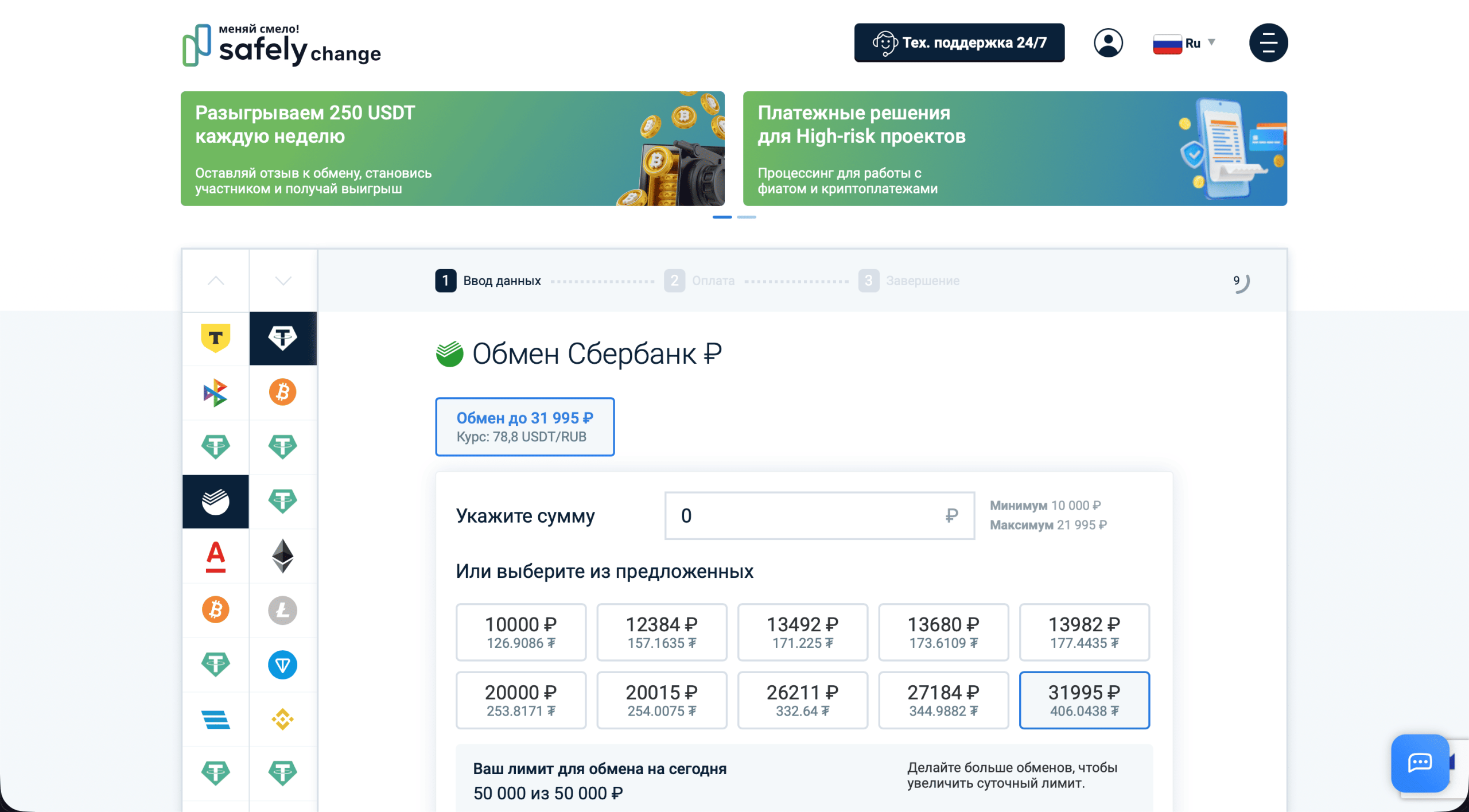
Task: Select the Bitcoin icon beside the Litecoin icon
Action: (216, 610)
